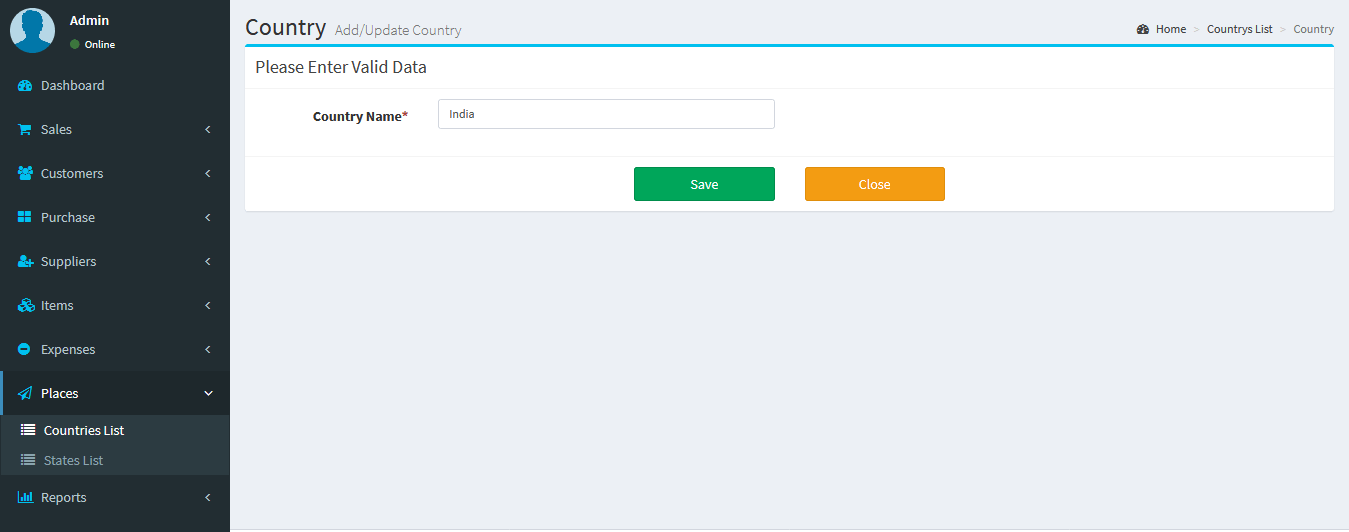Screen dimensions: 1349x532
Task: Expand the Customers menu chevron
Action: 208,173
